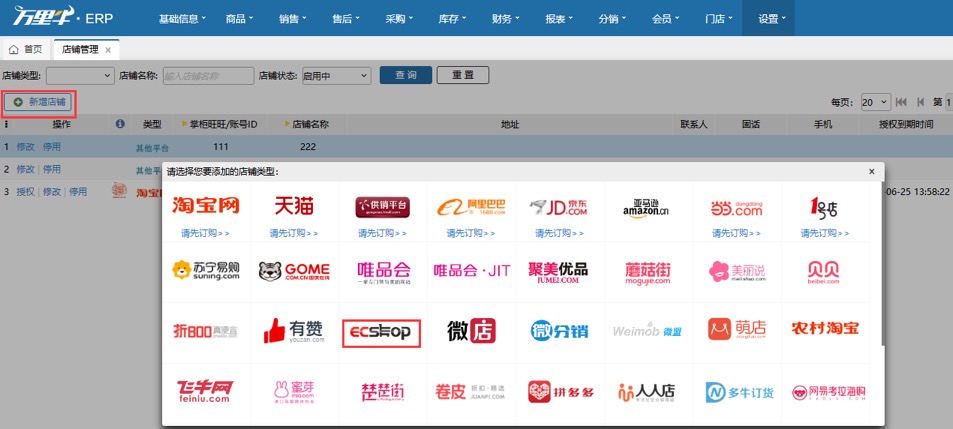The image size is (953, 429).
Task: Go to the previous page arrow icon
Action: pos(921,102)
